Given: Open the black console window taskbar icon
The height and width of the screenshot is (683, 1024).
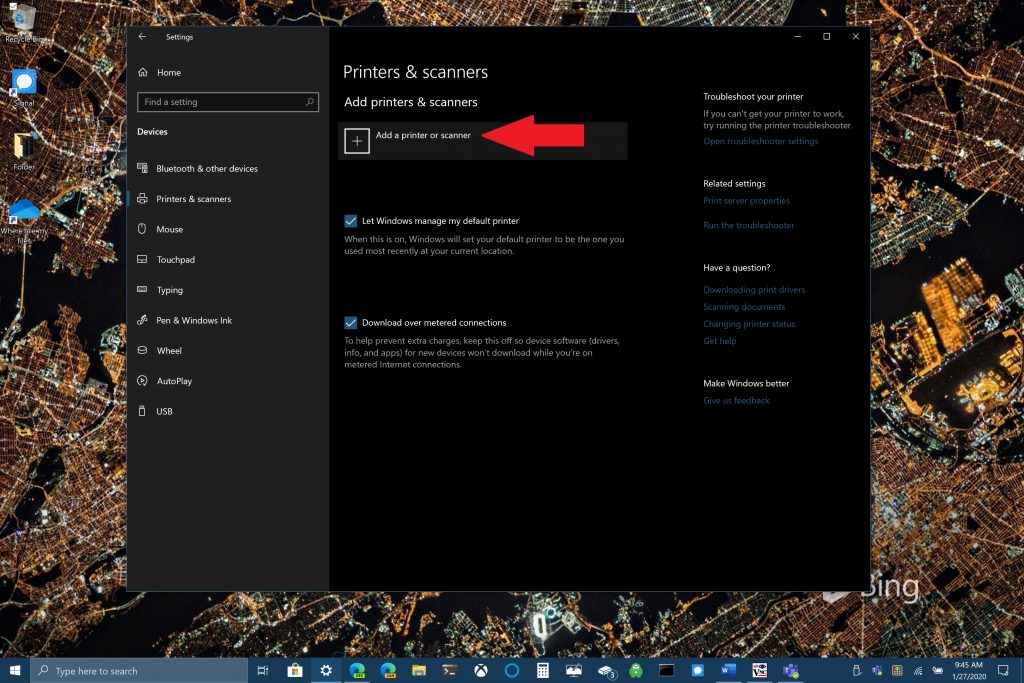Looking at the screenshot, I should [667, 671].
